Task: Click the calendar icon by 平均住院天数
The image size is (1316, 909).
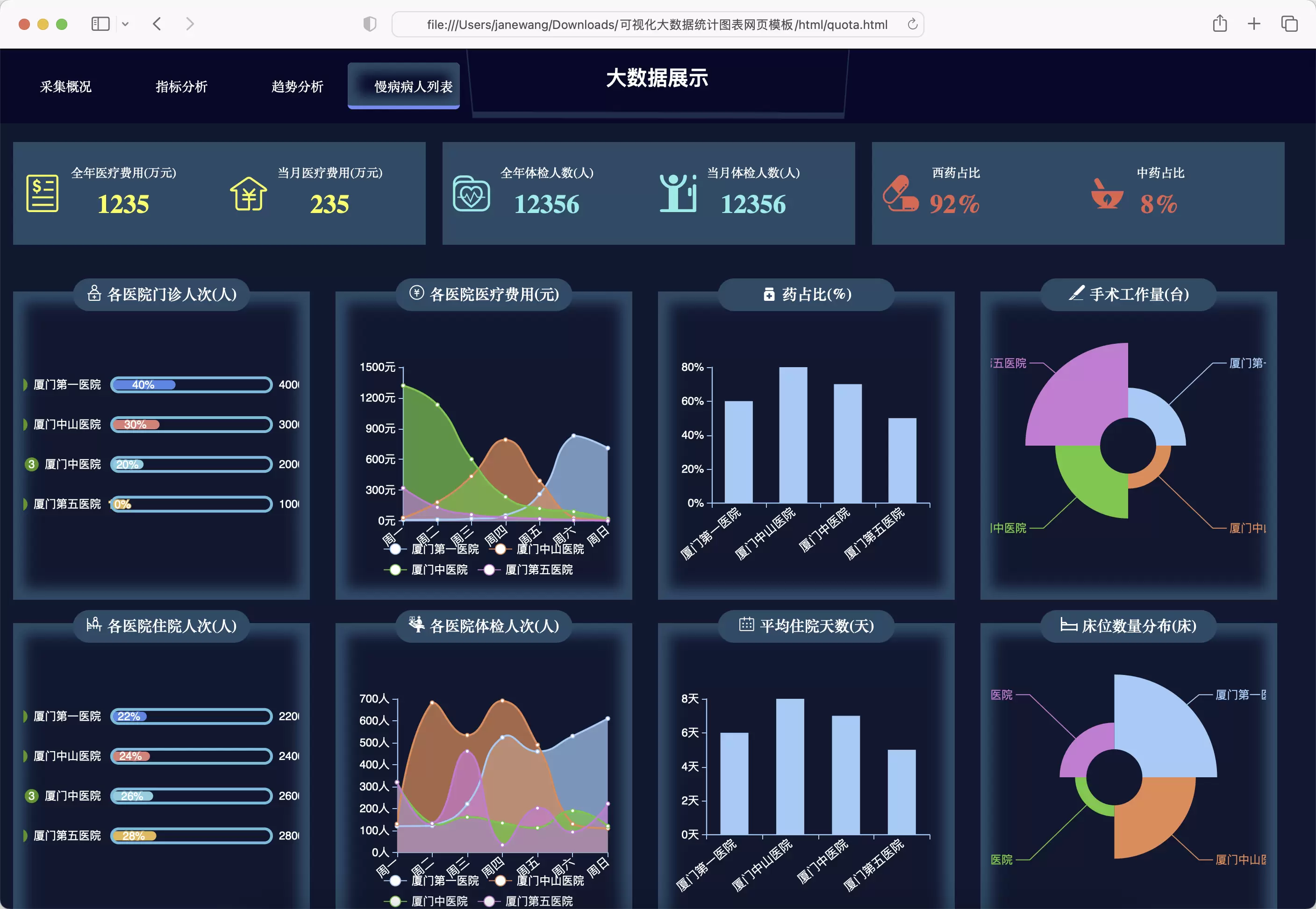Action: [x=746, y=624]
